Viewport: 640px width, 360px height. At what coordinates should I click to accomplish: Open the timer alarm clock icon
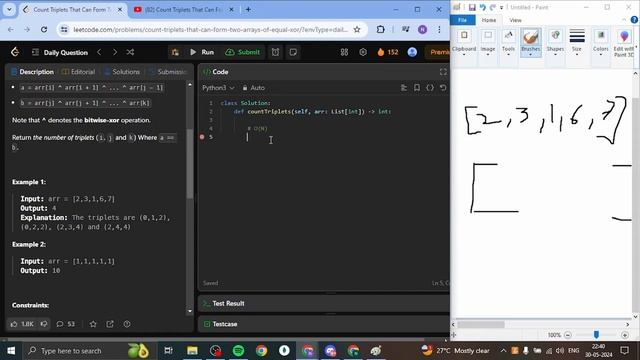point(276,52)
